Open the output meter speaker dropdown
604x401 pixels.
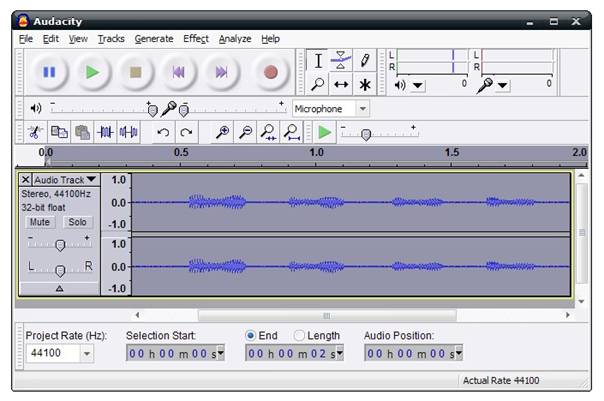418,85
